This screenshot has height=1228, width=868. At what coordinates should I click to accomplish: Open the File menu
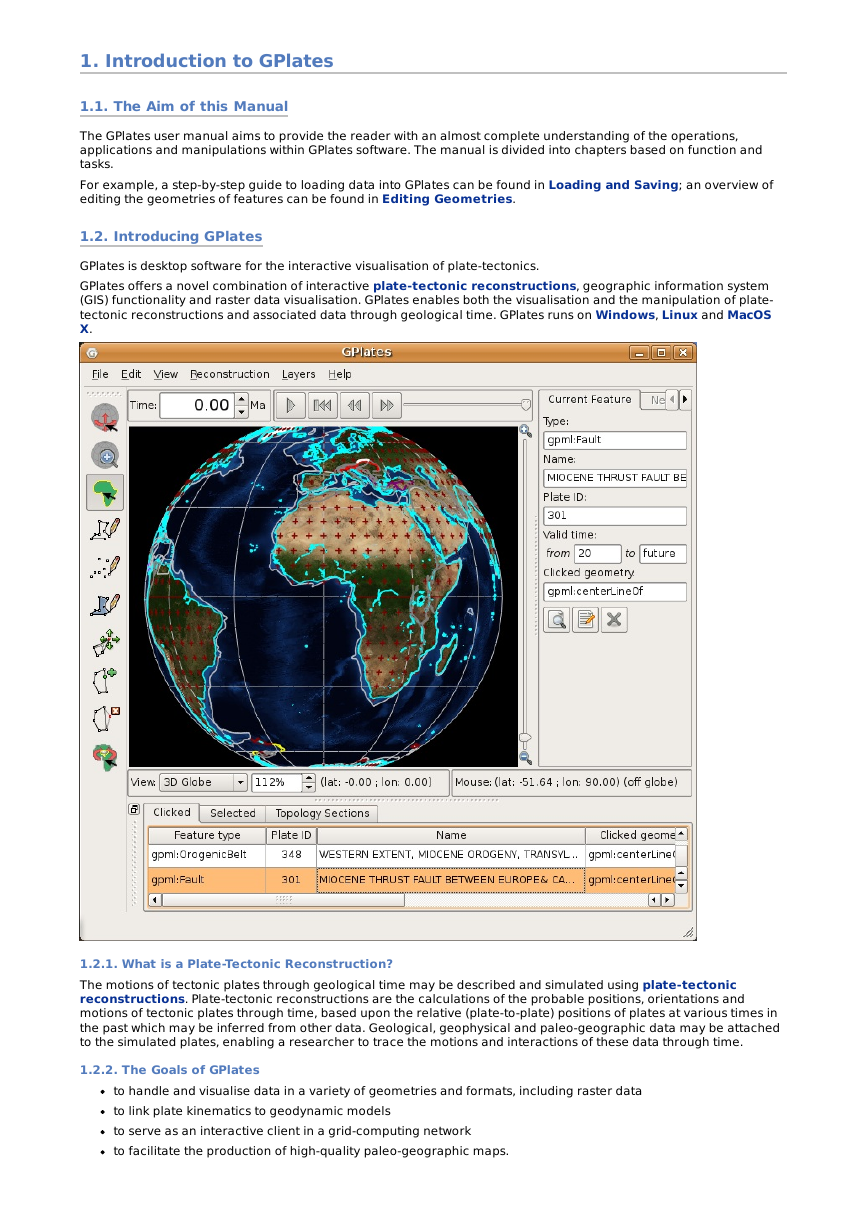100,374
